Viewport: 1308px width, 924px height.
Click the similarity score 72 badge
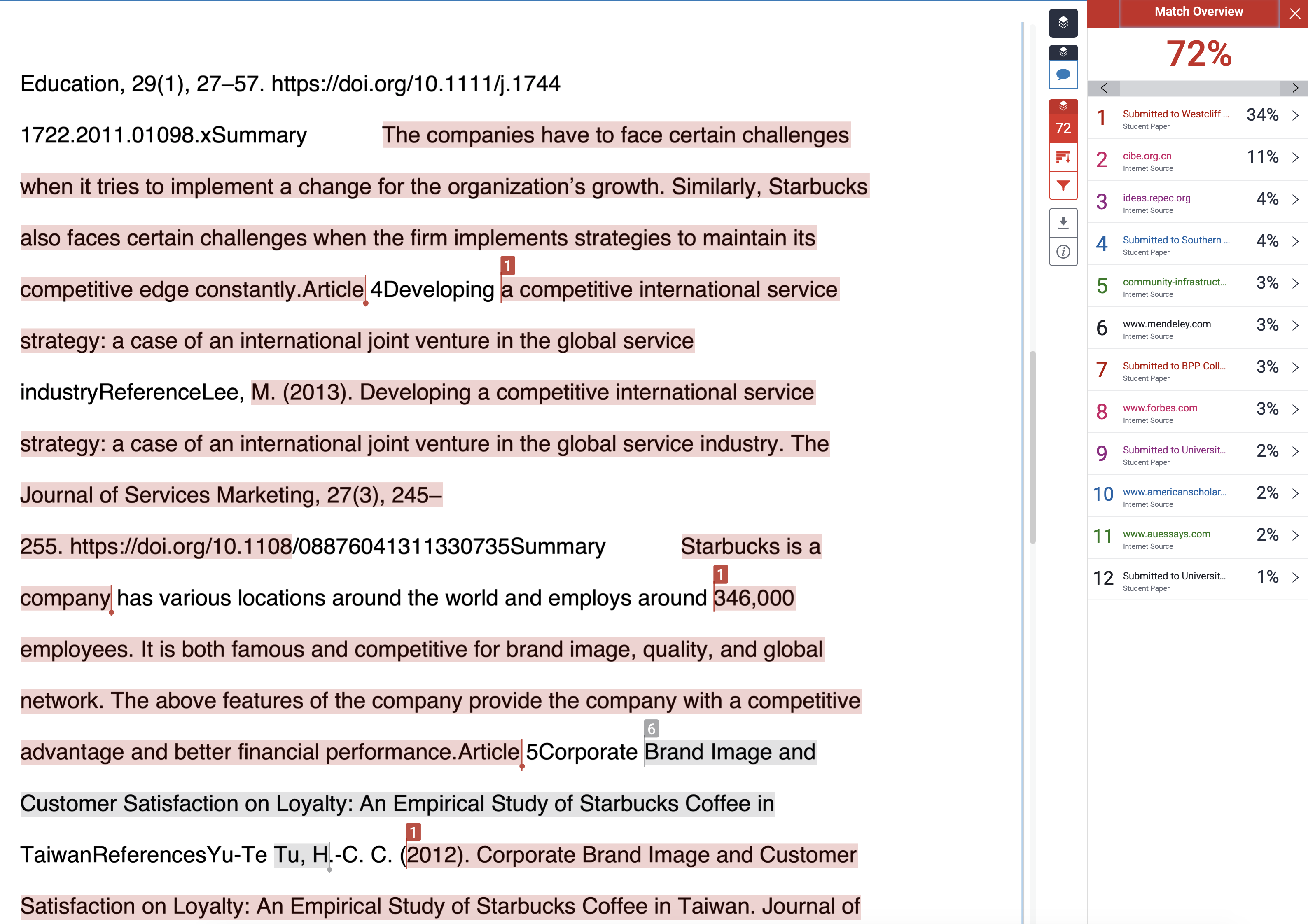1063,128
